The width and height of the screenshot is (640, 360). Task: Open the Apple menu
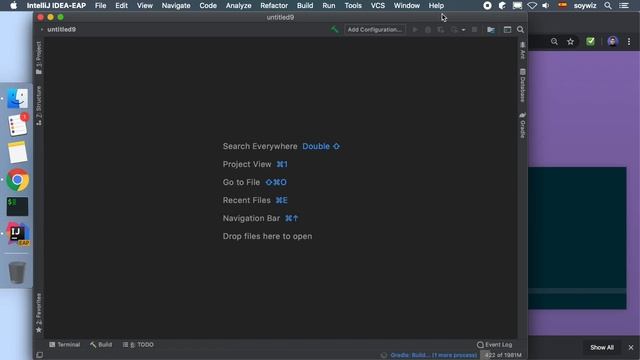point(13,6)
